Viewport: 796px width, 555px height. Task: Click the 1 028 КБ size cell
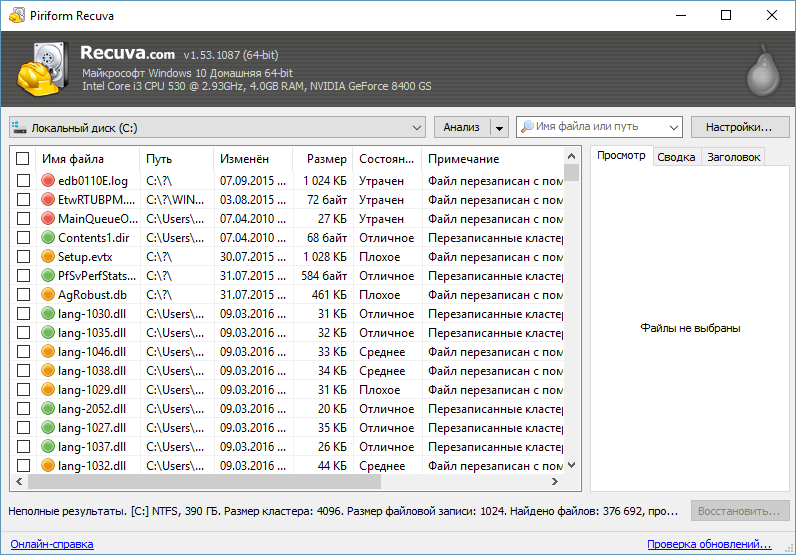(325, 257)
